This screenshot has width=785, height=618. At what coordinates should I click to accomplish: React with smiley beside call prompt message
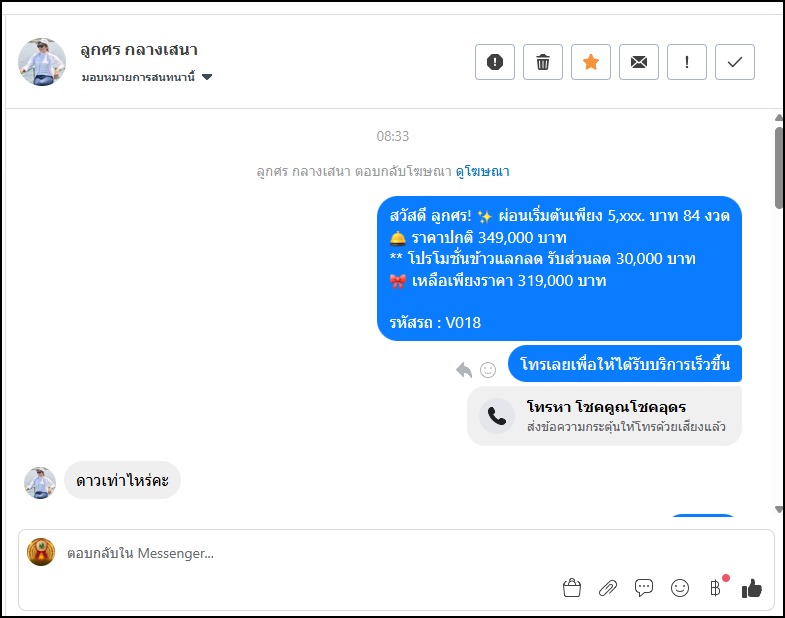[488, 370]
